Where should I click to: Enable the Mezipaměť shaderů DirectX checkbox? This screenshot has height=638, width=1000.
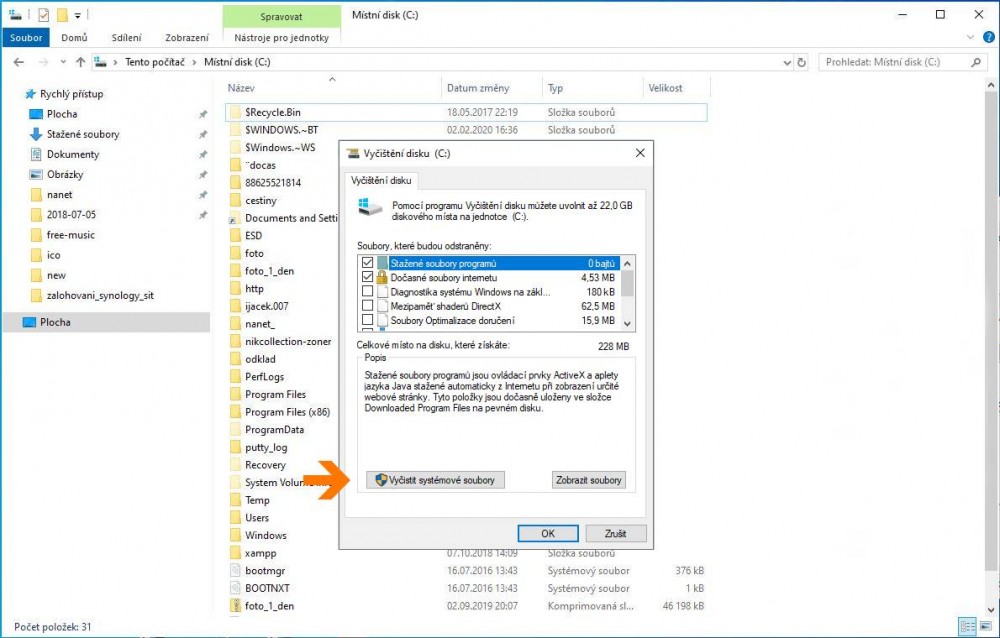point(367,306)
